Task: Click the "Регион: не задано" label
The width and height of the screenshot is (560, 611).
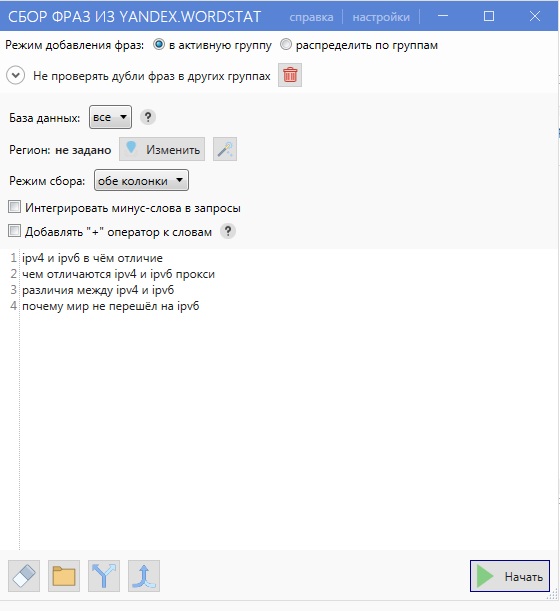Action: [x=60, y=150]
